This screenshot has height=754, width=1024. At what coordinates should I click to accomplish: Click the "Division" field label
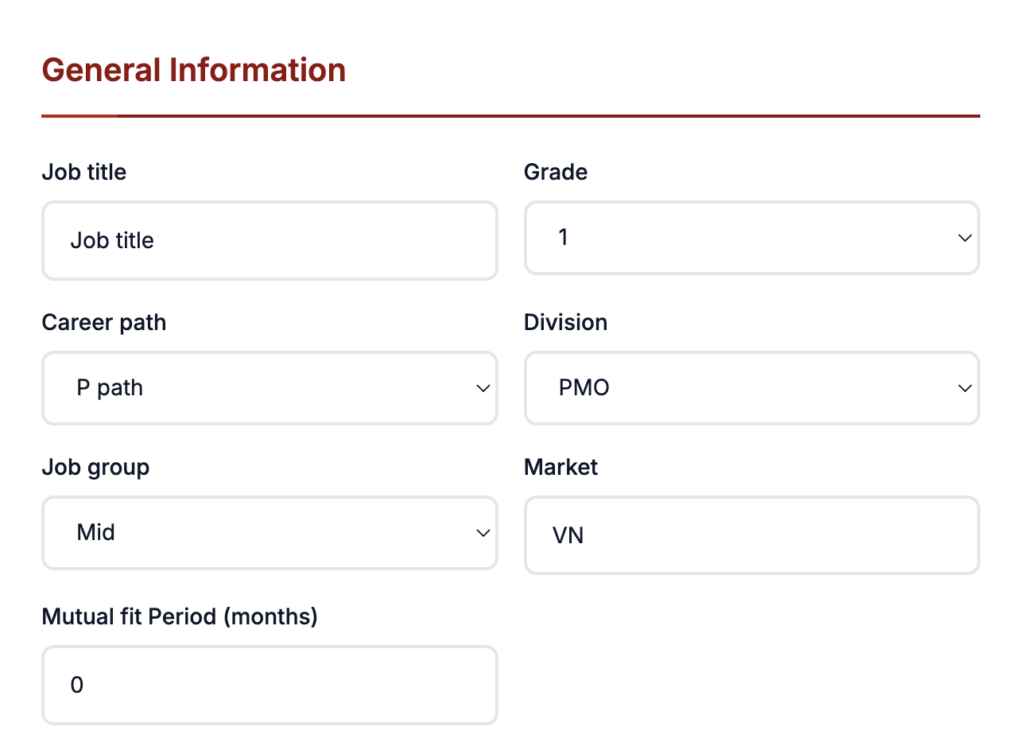pyautogui.click(x=565, y=322)
